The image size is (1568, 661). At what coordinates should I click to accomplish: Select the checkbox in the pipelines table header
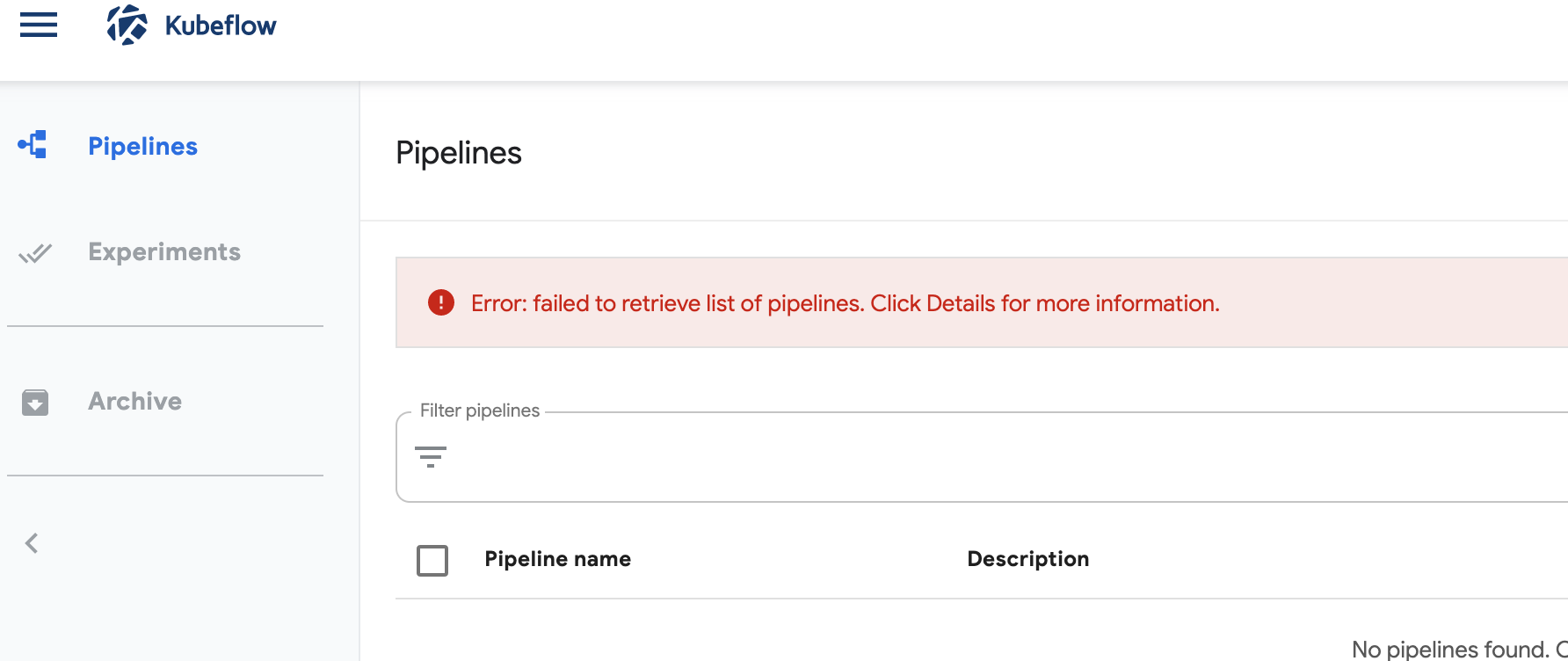coord(432,560)
